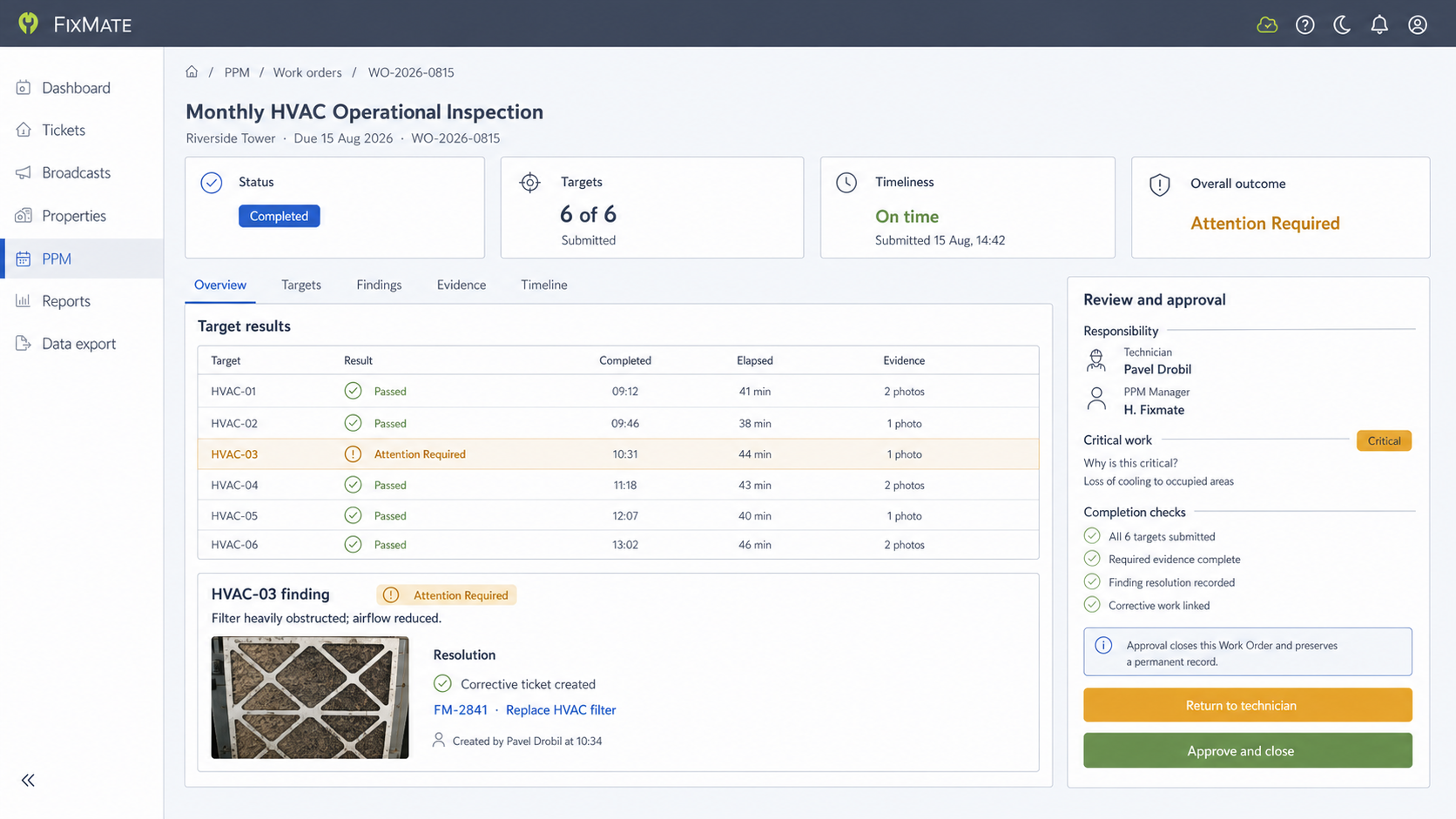Click the HVAC-02 target cell
The width and height of the screenshot is (1456, 819).
234,423
